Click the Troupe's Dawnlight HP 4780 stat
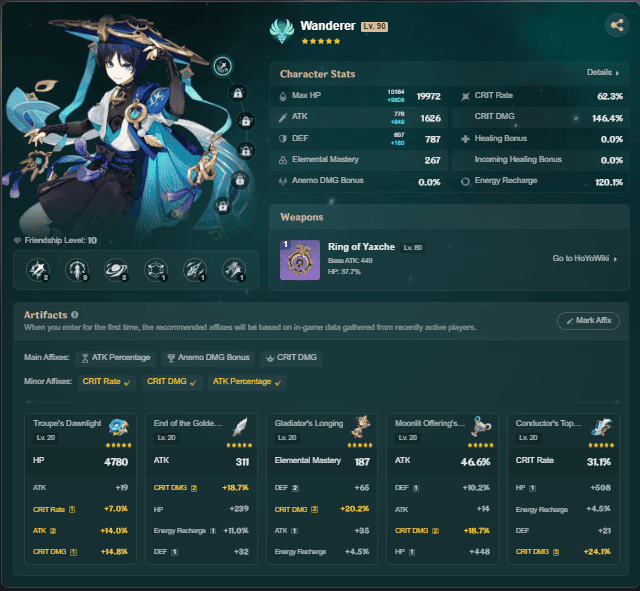640x591 pixels. point(80,461)
